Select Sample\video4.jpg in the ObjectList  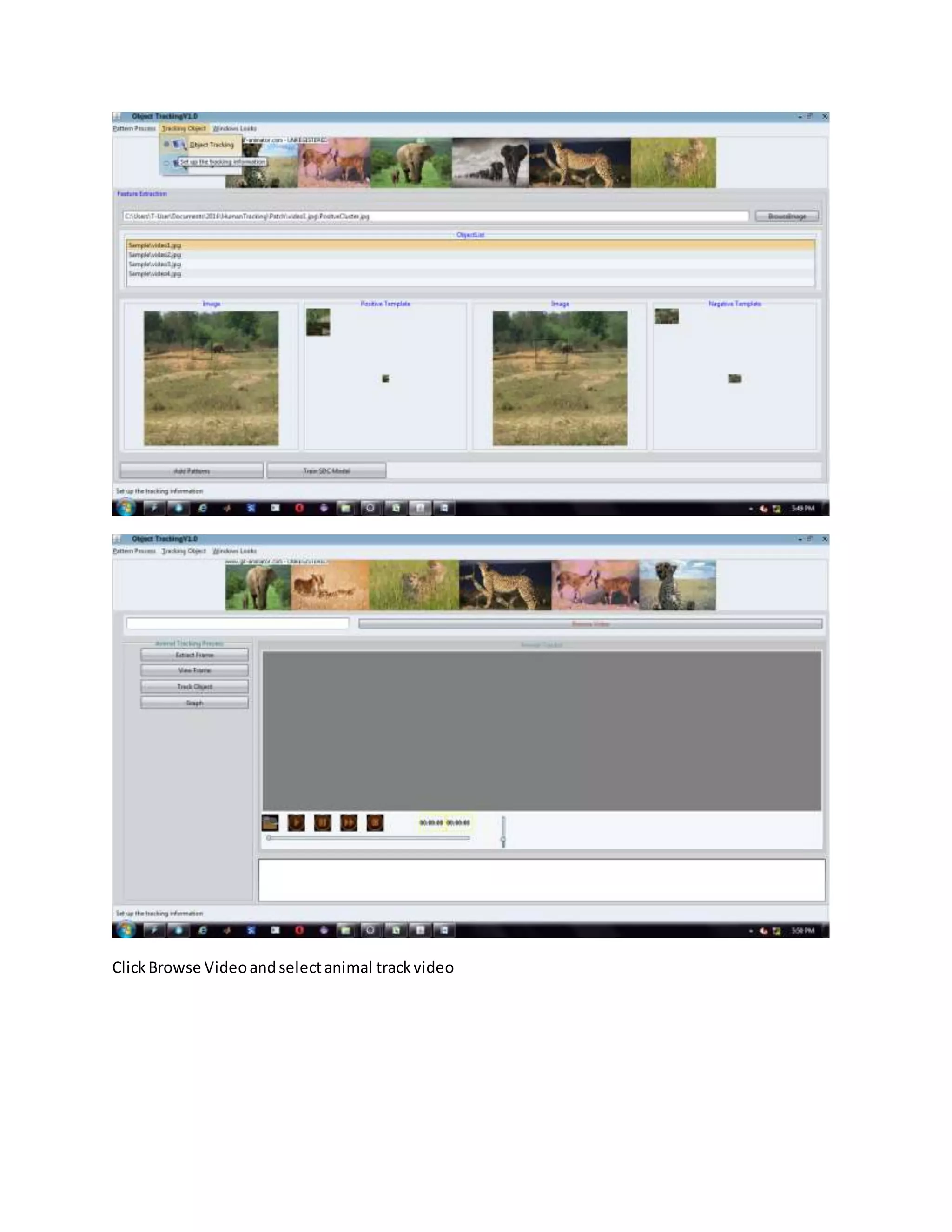click(471, 273)
